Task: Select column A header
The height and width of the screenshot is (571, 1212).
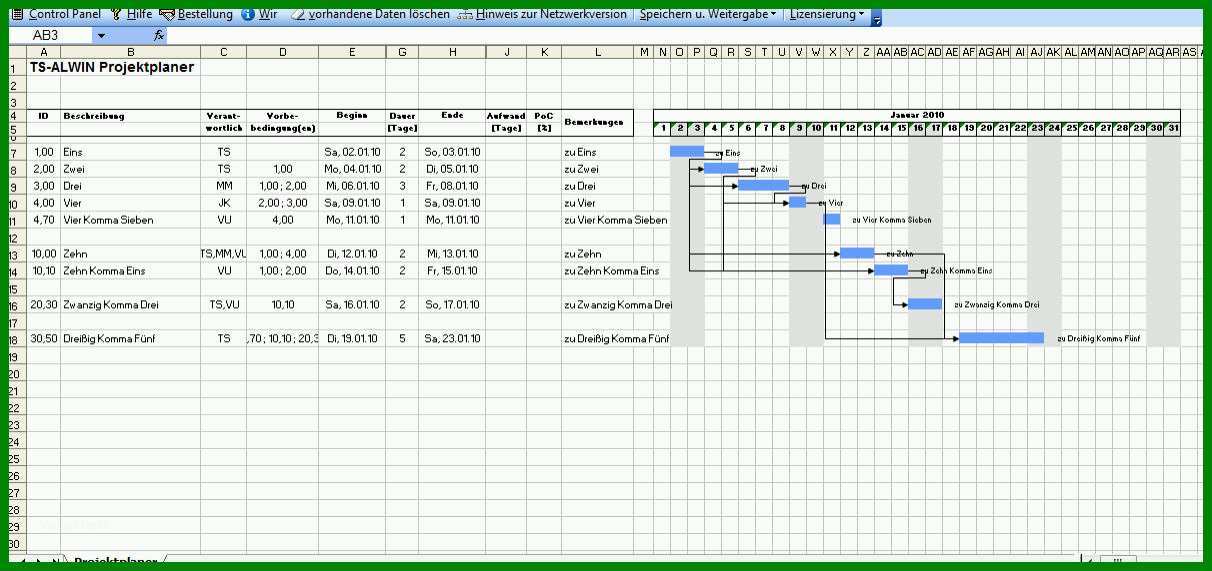Action: [43, 52]
